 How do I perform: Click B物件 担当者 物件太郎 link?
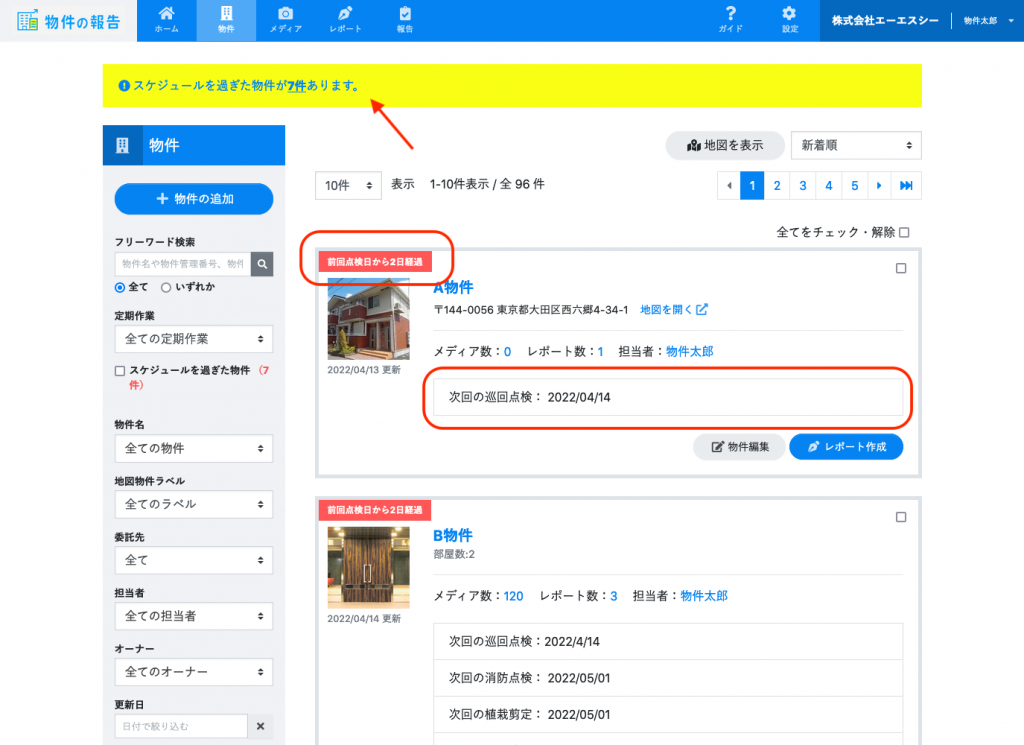pos(704,595)
